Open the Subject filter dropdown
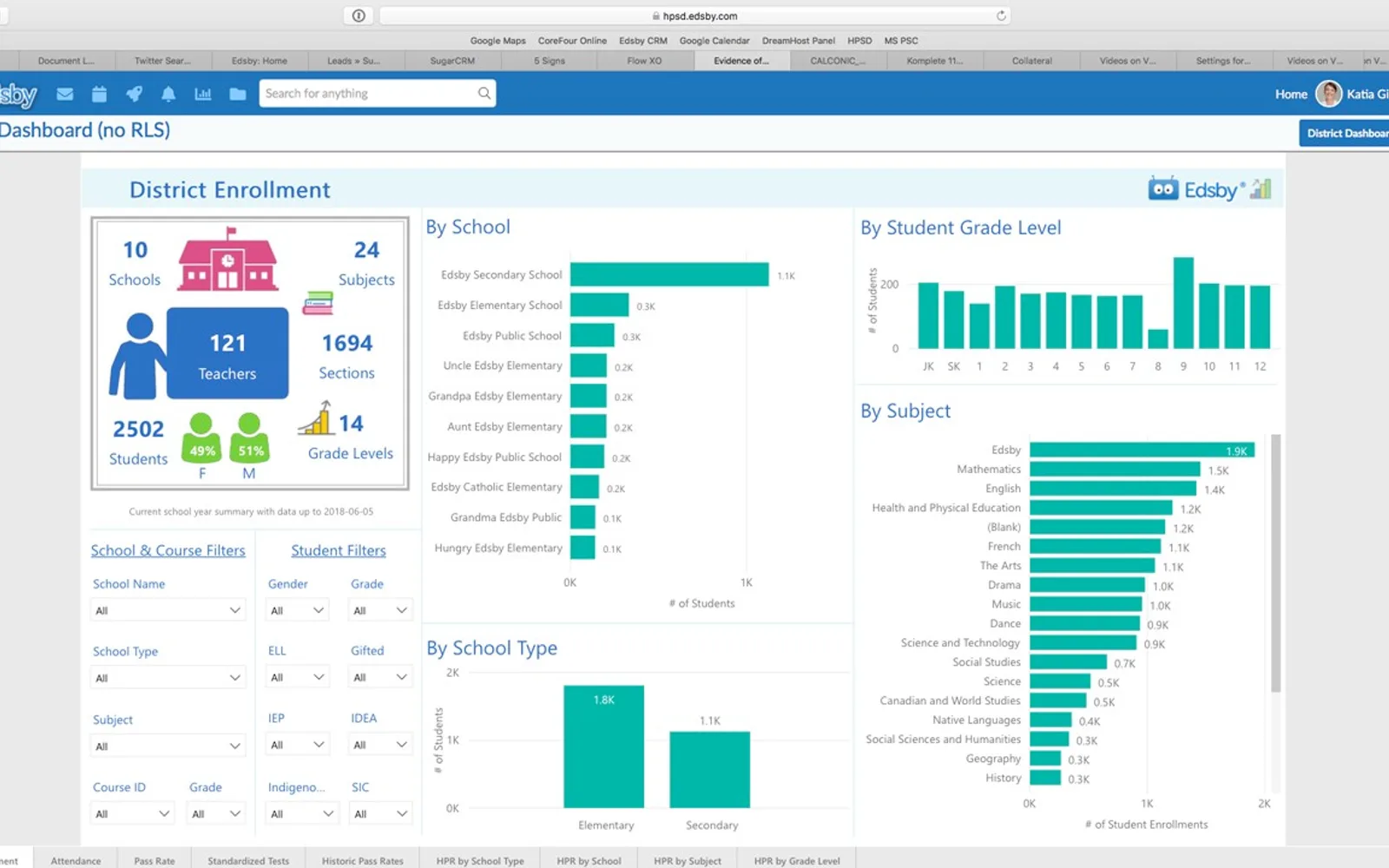The width and height of the screenshot is (1389, 868). click(x=168, y=746)
